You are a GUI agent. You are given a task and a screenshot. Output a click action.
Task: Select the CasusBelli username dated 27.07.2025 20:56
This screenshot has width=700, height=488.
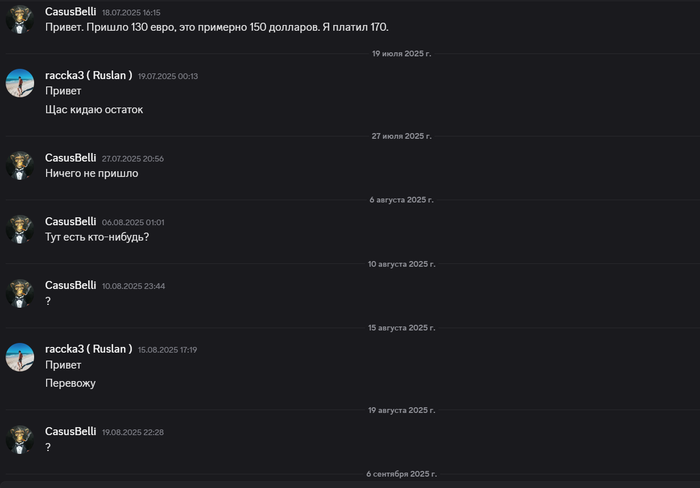pos(71,158)
